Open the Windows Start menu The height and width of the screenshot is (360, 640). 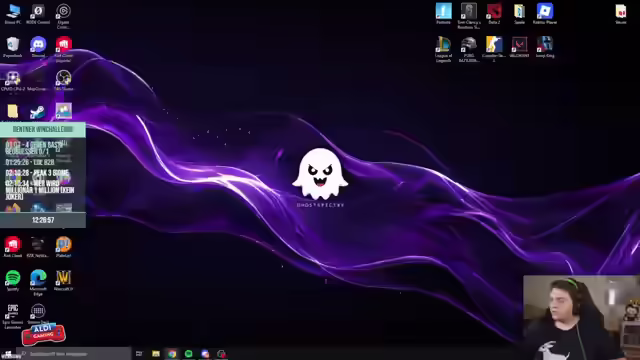pyautogui.click(x=8, y=353)
